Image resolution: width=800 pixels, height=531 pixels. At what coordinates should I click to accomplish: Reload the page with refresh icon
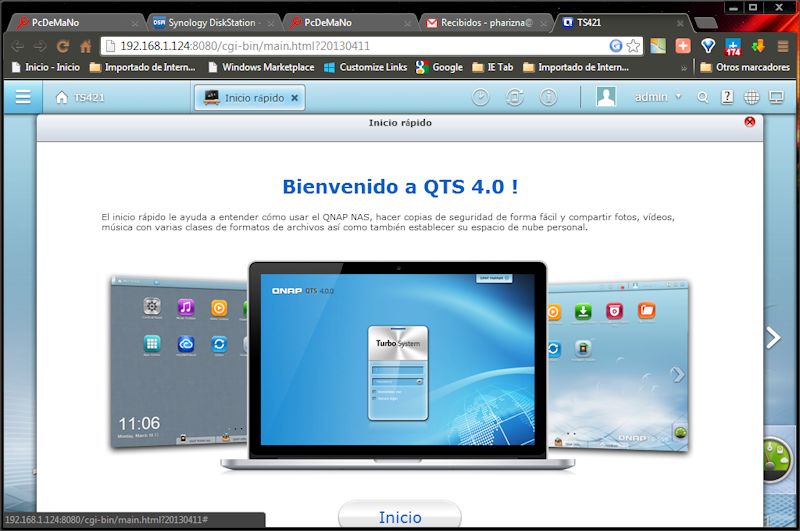(x=63, y=46)
